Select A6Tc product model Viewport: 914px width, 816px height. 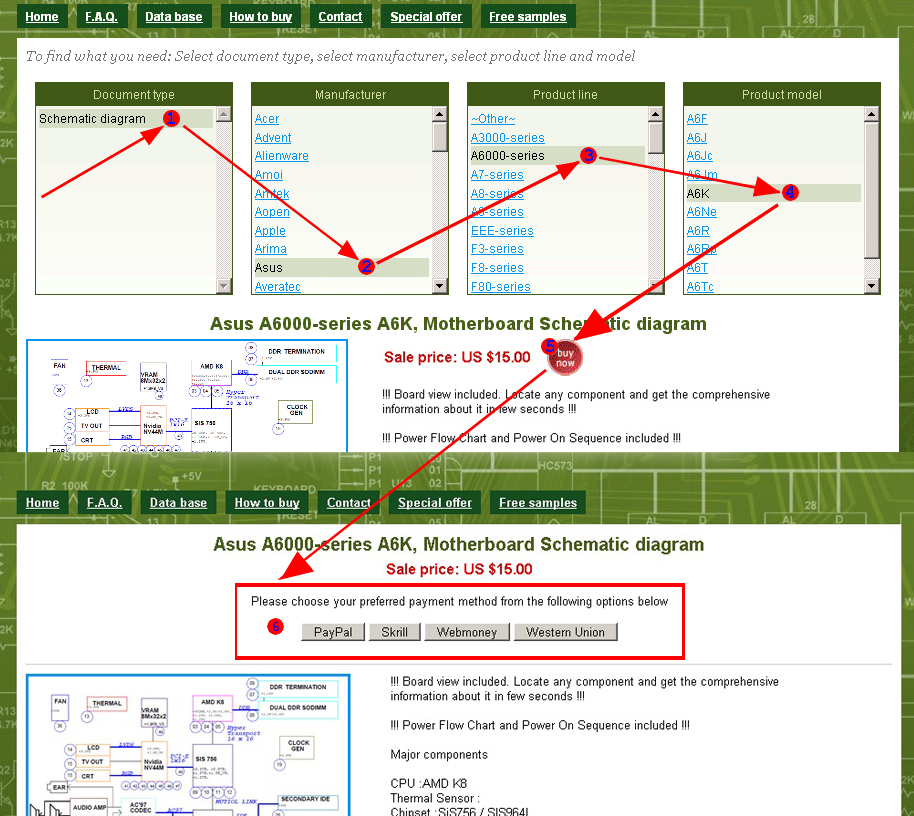coord(700,287)
